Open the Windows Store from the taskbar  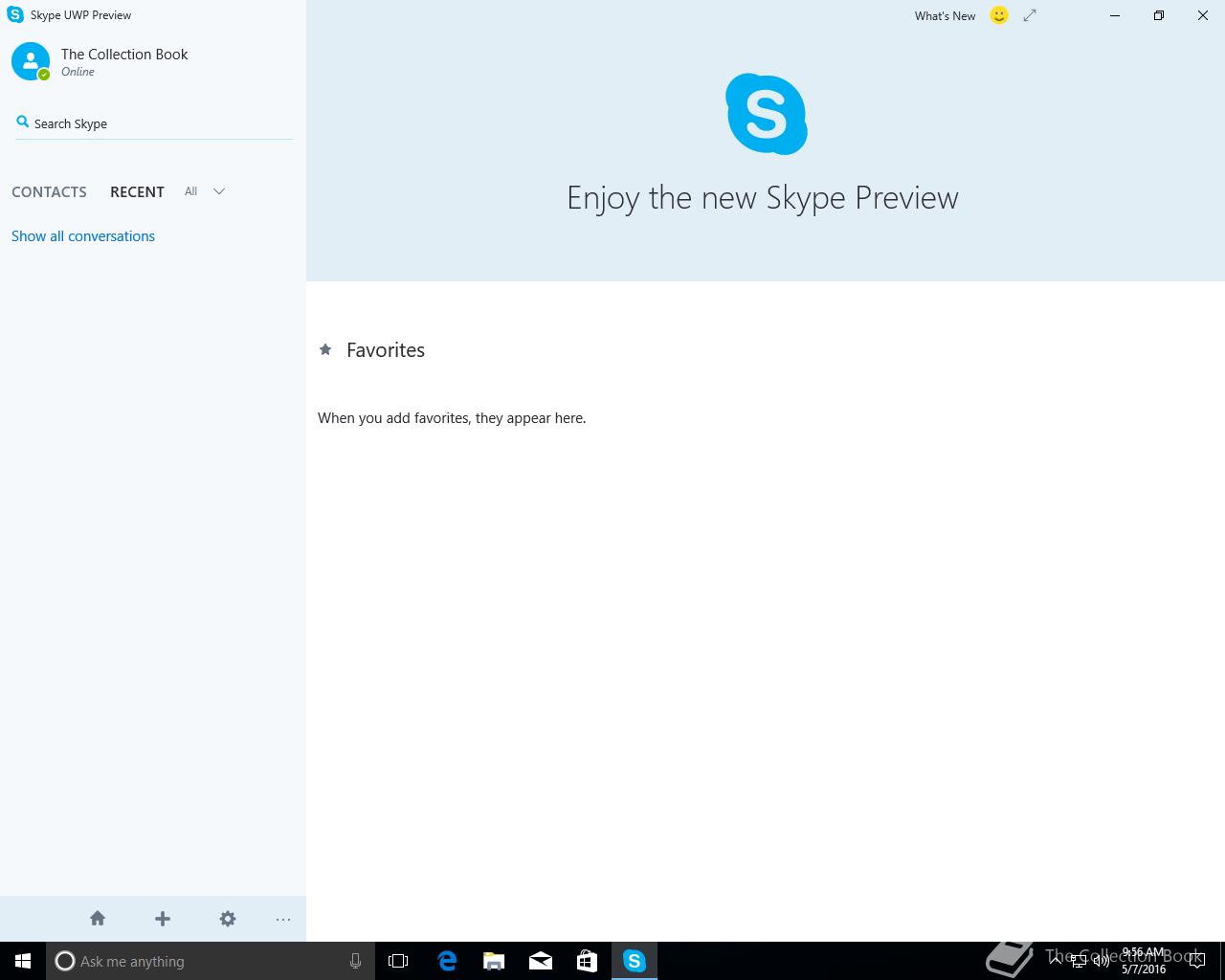click(587, 961)
